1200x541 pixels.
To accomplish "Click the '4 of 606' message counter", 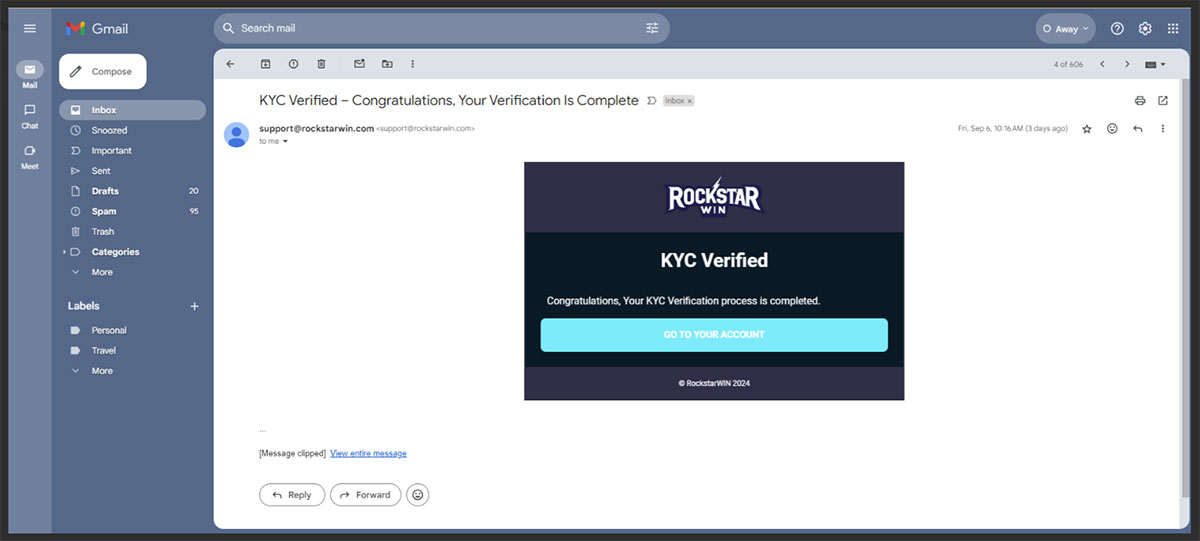I will (1068, 64).
